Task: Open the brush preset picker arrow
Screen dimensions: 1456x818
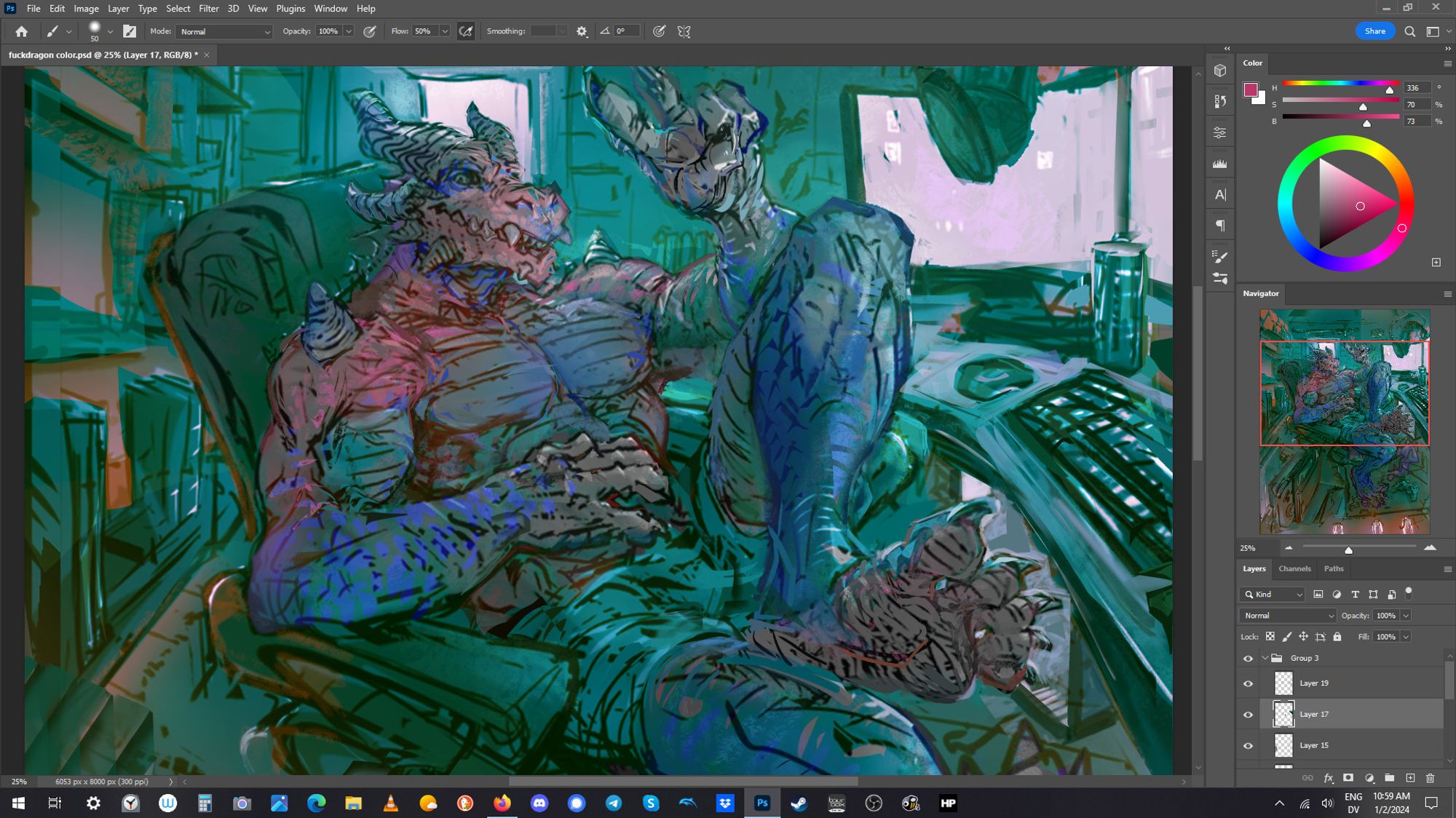Action: pos(110,31)
